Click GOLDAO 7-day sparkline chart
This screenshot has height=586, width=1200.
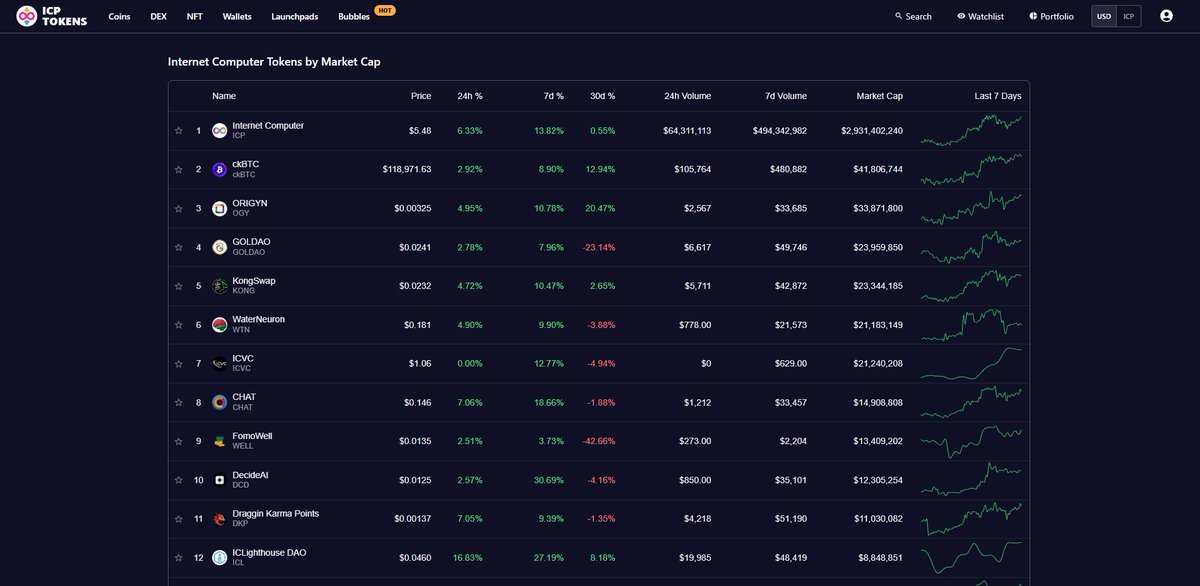[971, 247]
